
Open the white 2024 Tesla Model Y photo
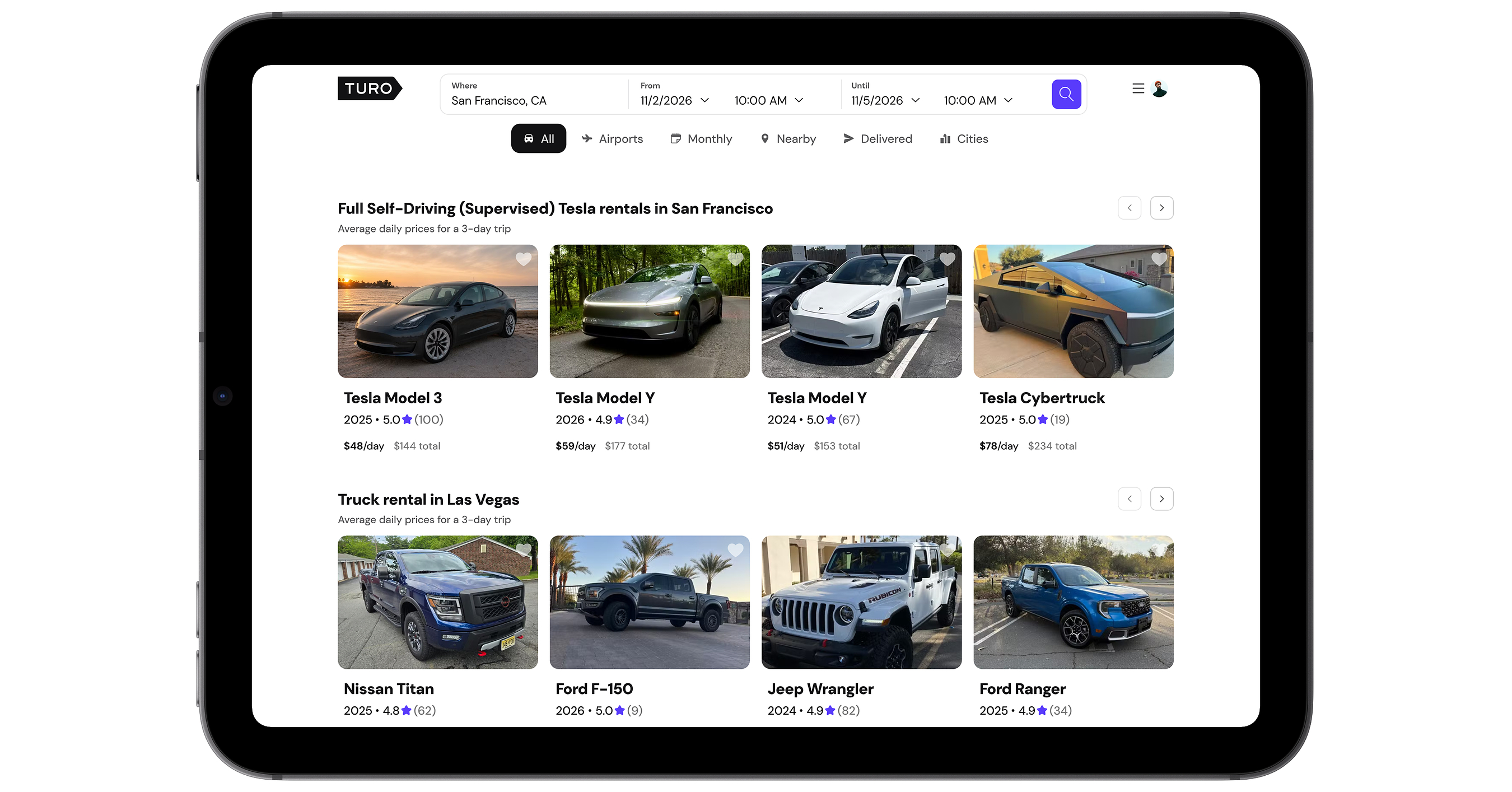pyautogui.click(x=861, y=311)
